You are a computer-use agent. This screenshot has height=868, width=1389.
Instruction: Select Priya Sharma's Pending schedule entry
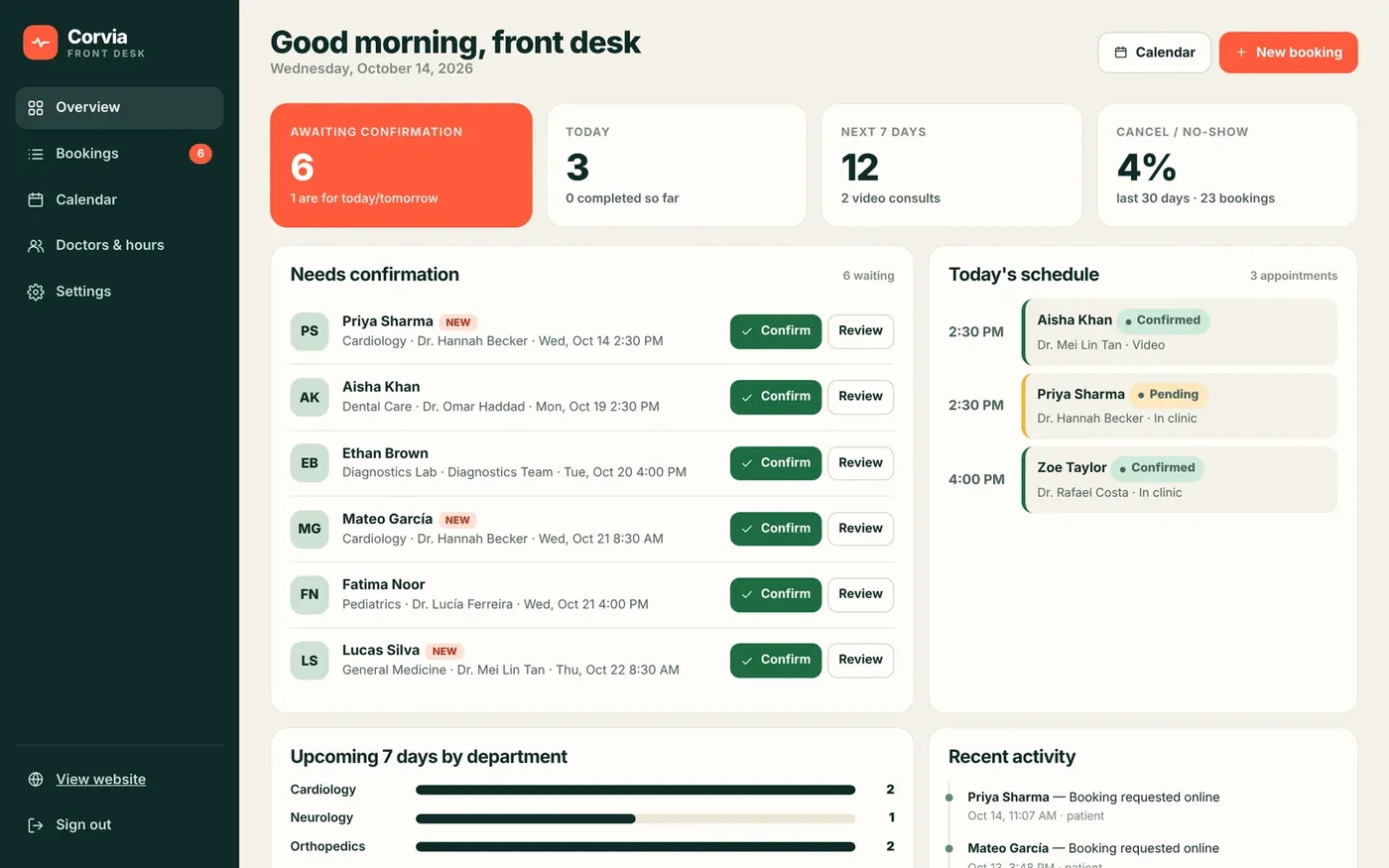1180,406
